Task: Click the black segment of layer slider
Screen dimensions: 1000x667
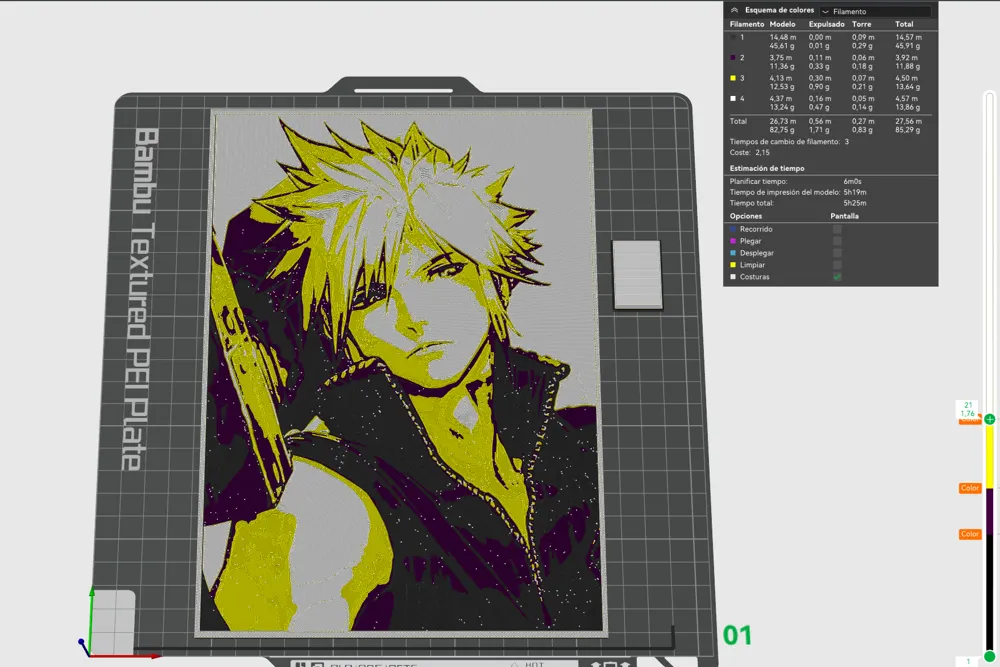Action: click(x=989, y=593)
